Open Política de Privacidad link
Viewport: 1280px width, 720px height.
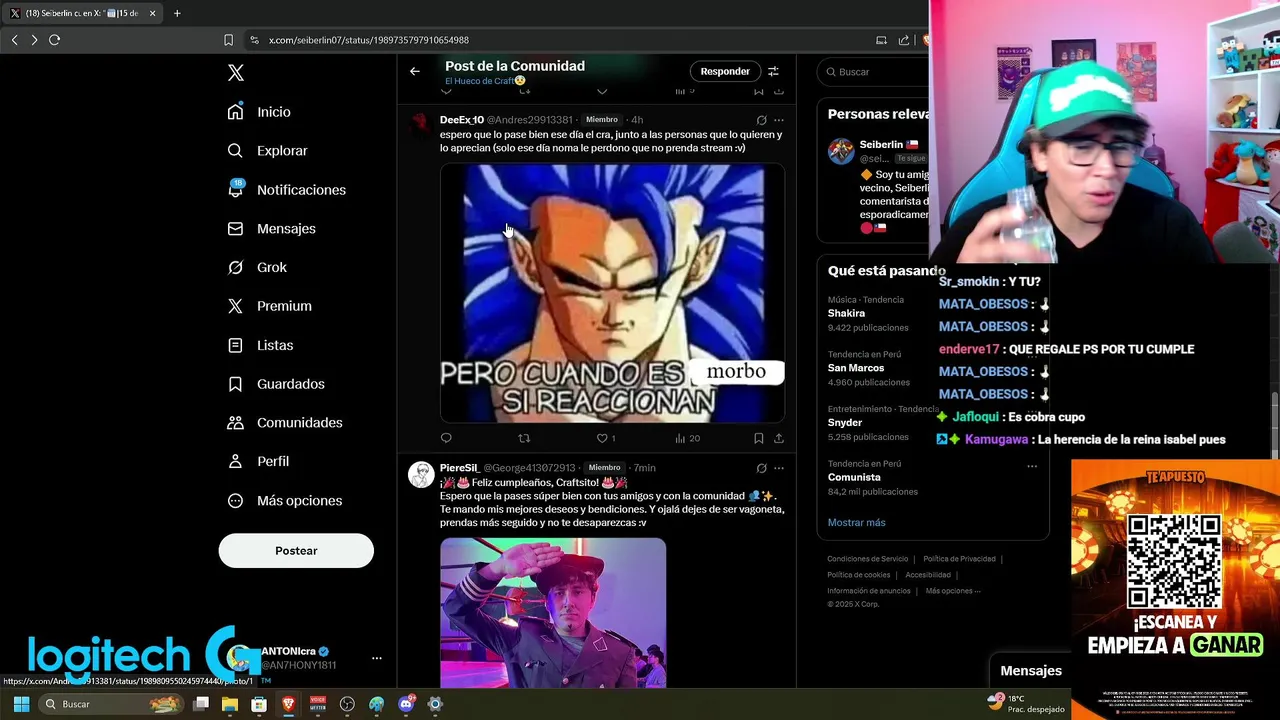pos(959,559)
